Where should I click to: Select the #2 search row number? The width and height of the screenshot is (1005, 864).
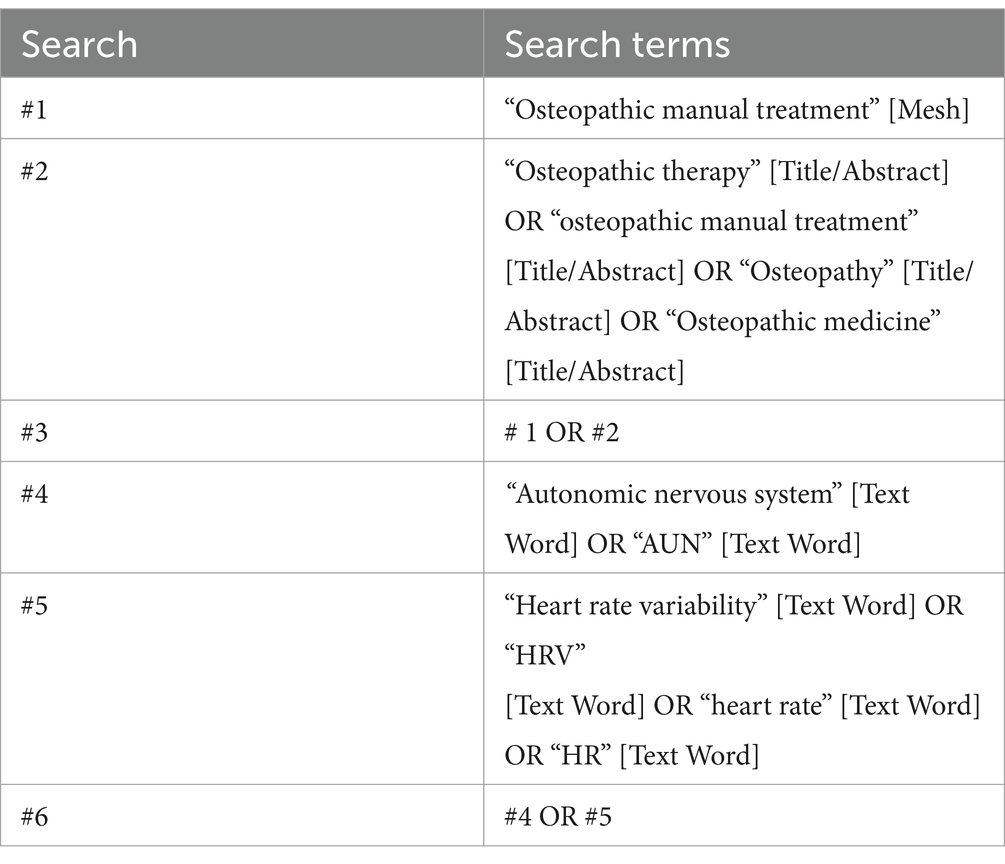tap(34, 171)
